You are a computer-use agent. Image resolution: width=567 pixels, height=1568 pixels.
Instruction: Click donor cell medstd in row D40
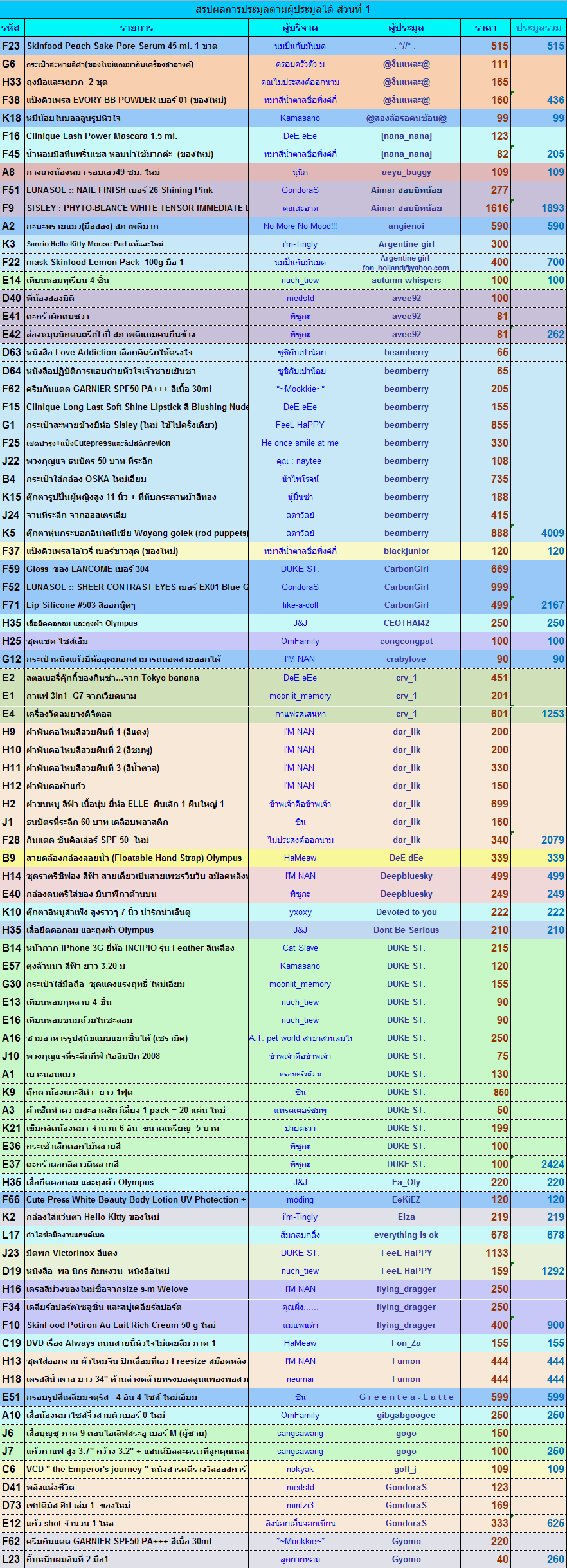(x=300, y=298)
